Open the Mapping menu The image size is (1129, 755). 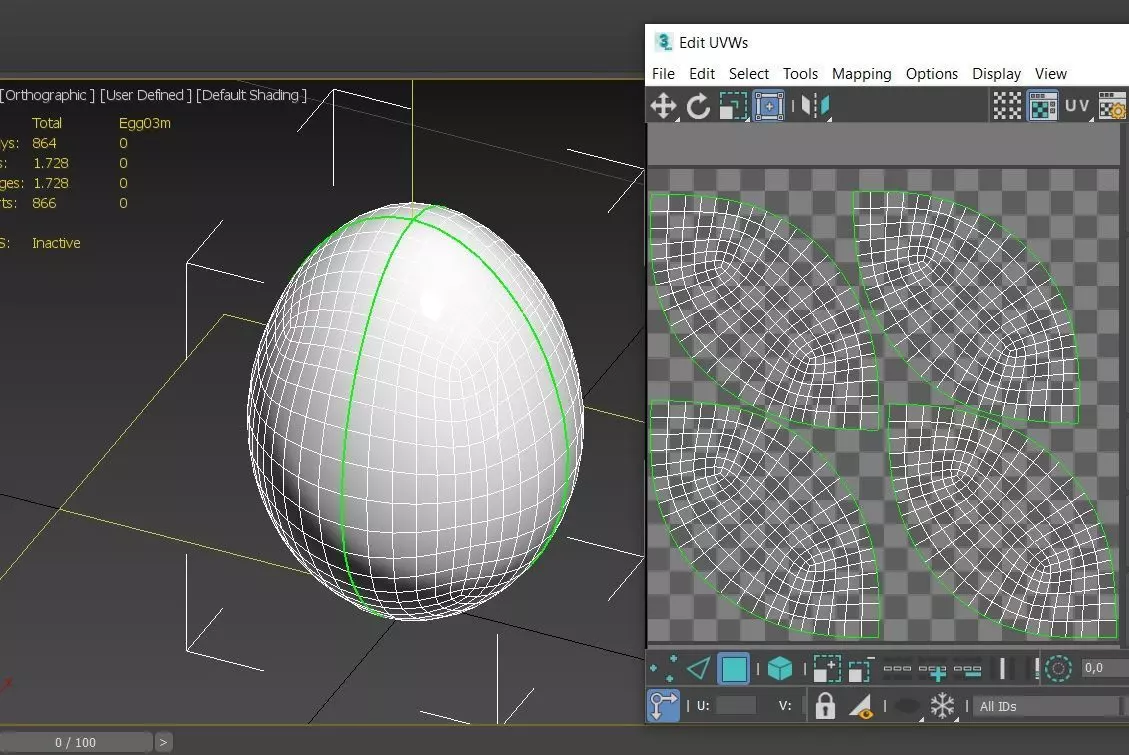click(861, 73)
